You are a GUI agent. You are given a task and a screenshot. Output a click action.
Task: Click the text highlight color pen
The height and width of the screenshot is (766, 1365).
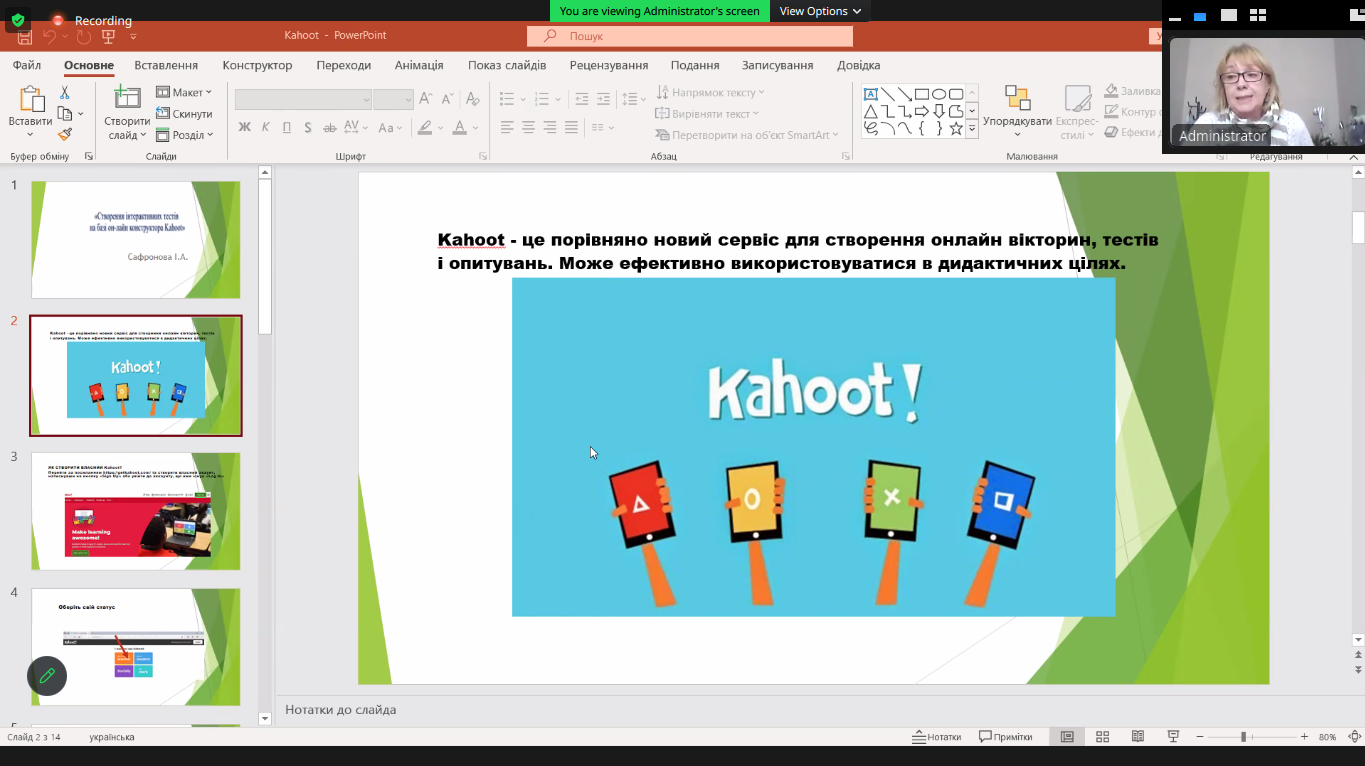point(425,127)
